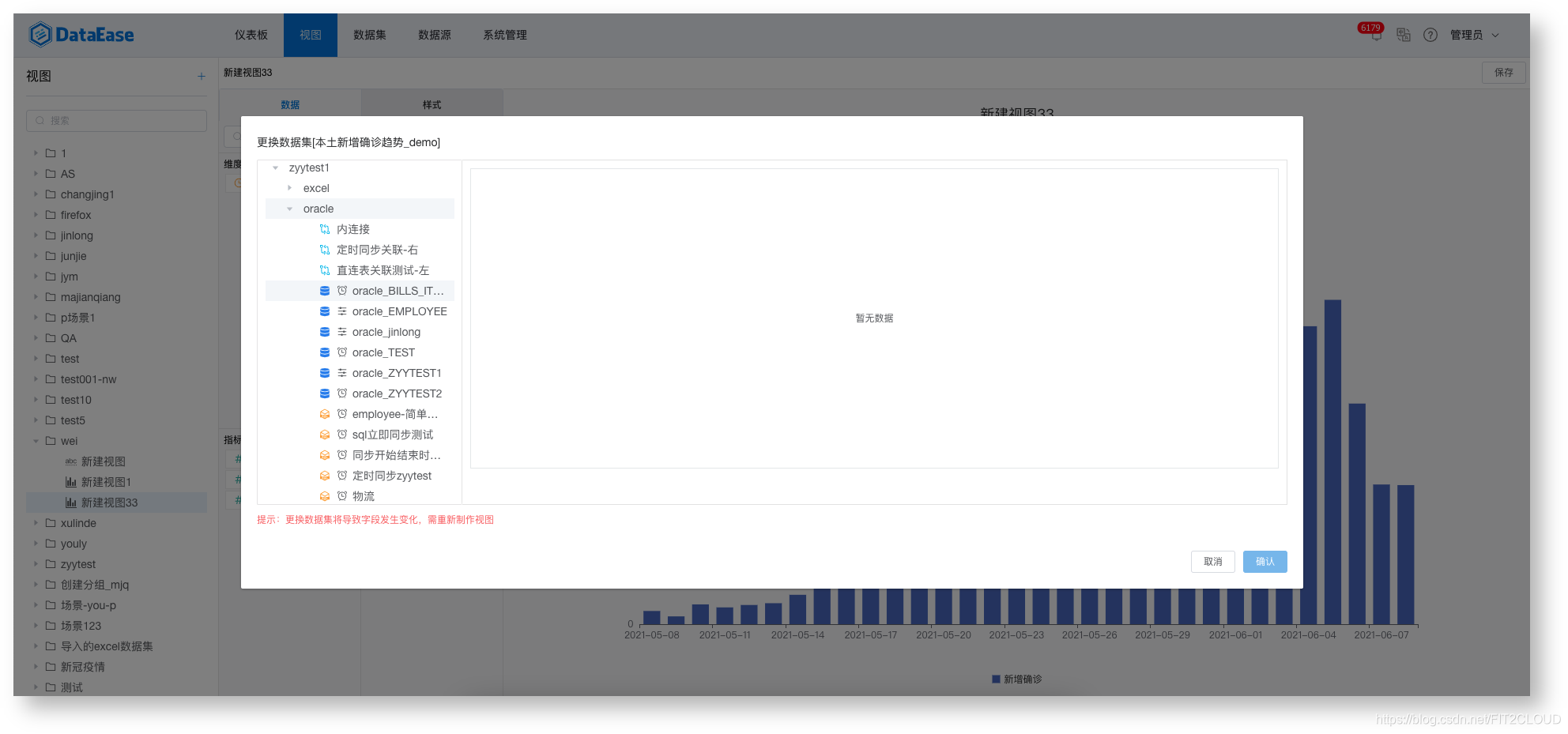Click the database icon of oracle_TEST

point(325,352)
